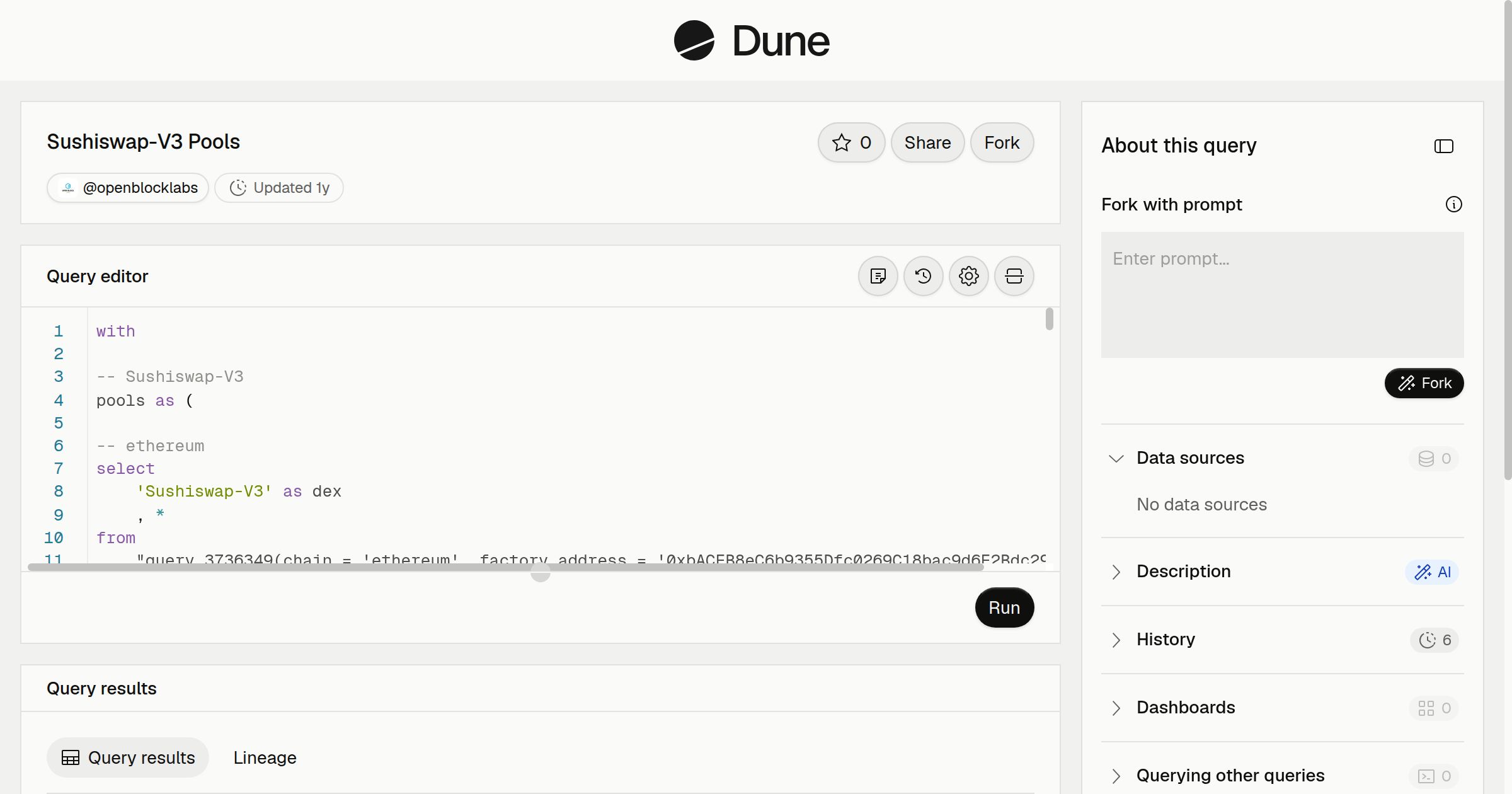Click the '-- Sushiswap-V3' comment line
The image size is (1512, 794).
(170, 377)
